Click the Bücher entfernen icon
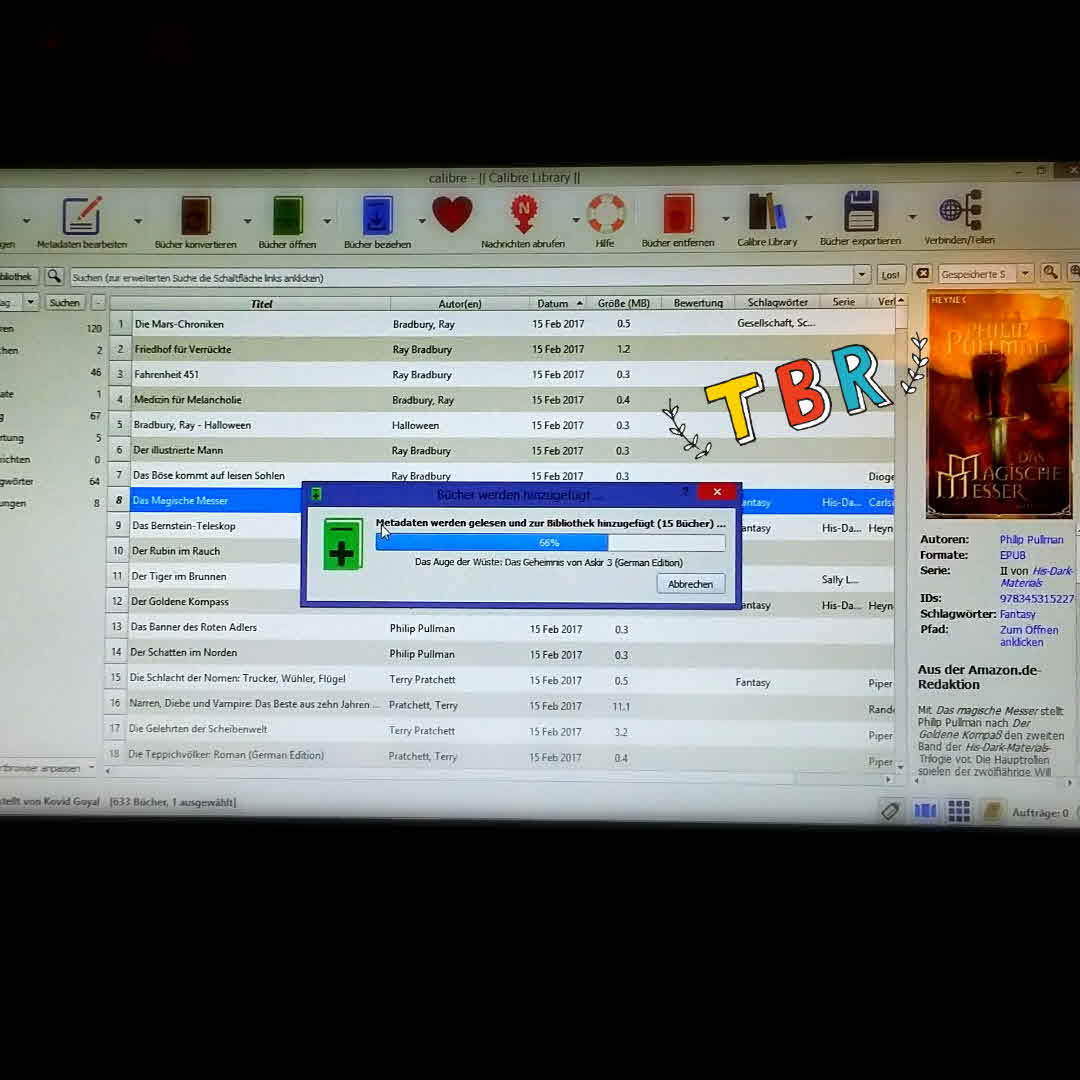The image size is (1080, 1080). tap(678, 214)
